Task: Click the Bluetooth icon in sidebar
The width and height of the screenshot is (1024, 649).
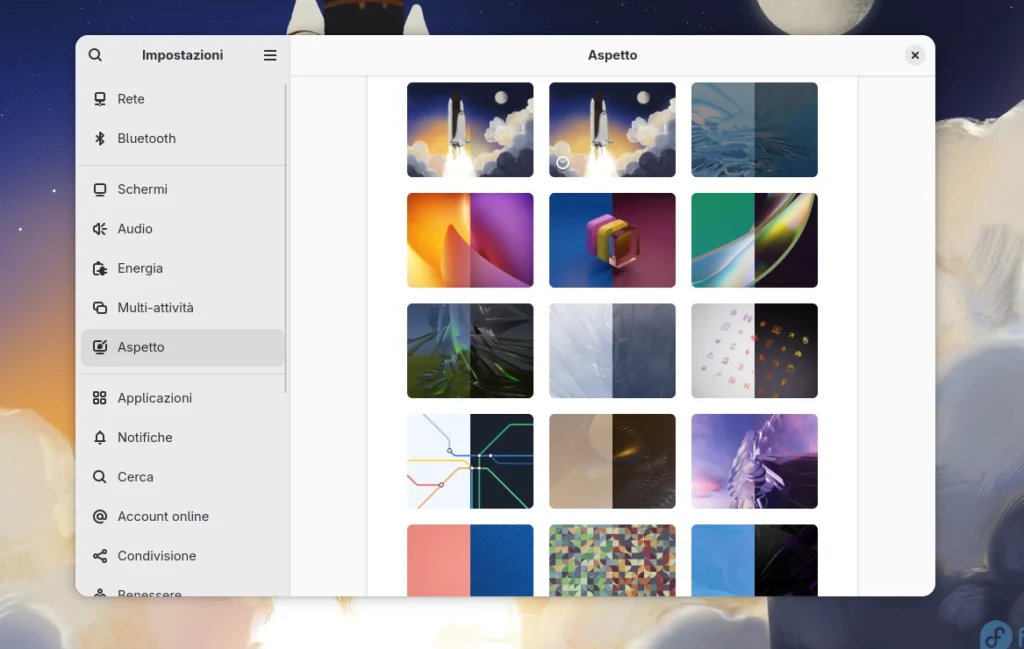Action: 100,139
